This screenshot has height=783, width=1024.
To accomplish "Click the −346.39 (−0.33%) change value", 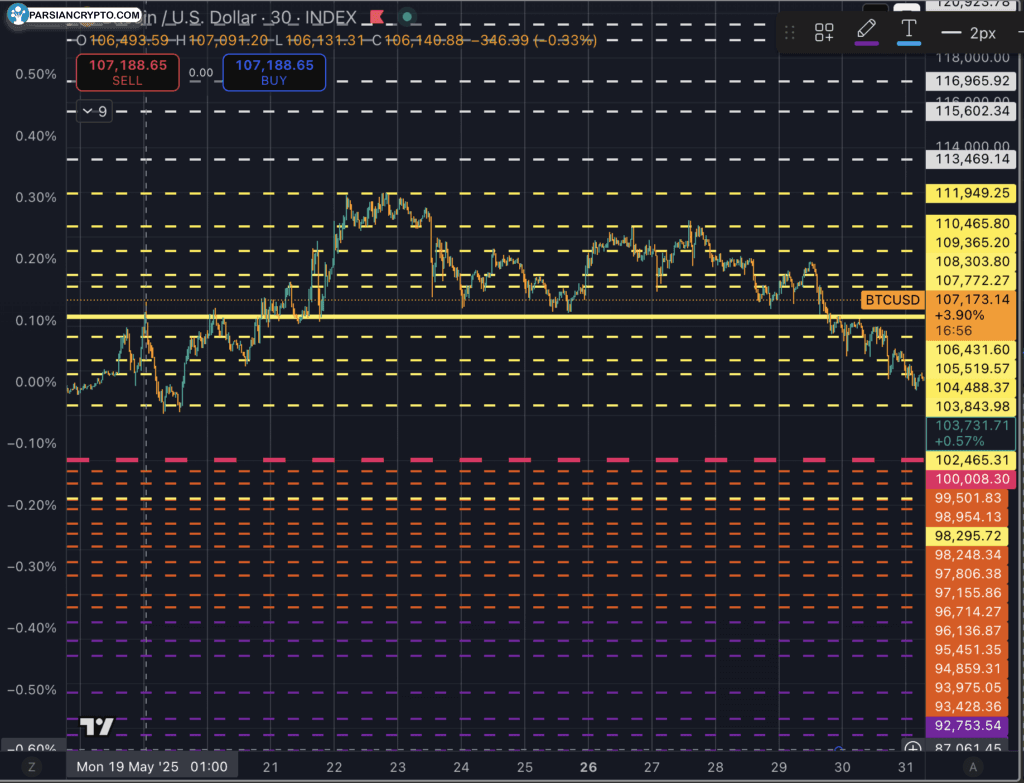I will (534, 40).
